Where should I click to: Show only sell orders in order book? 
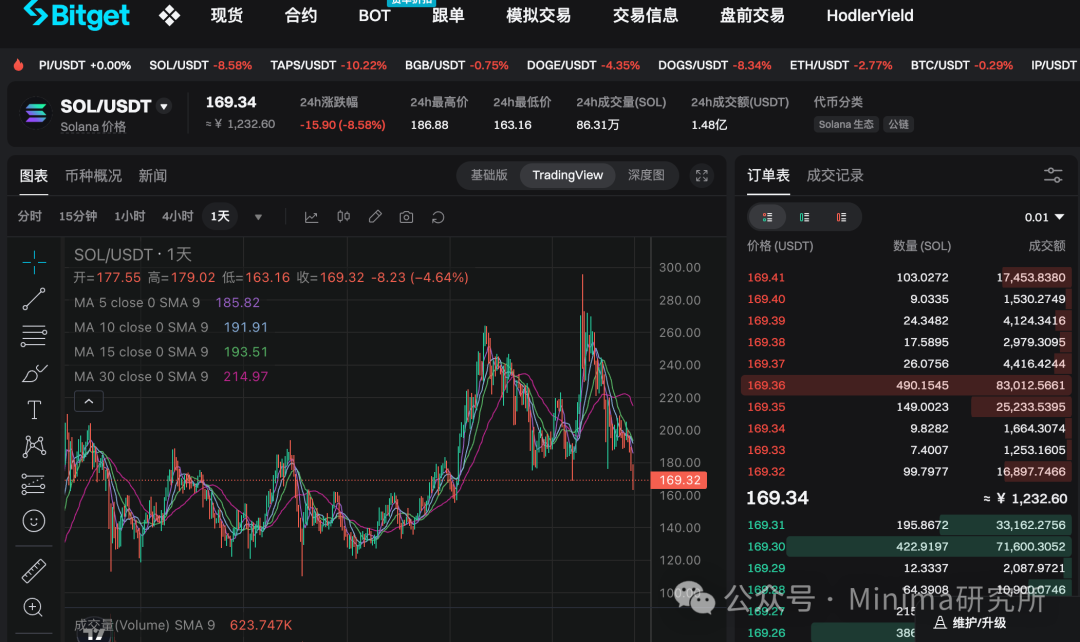[x=841, y=217]
